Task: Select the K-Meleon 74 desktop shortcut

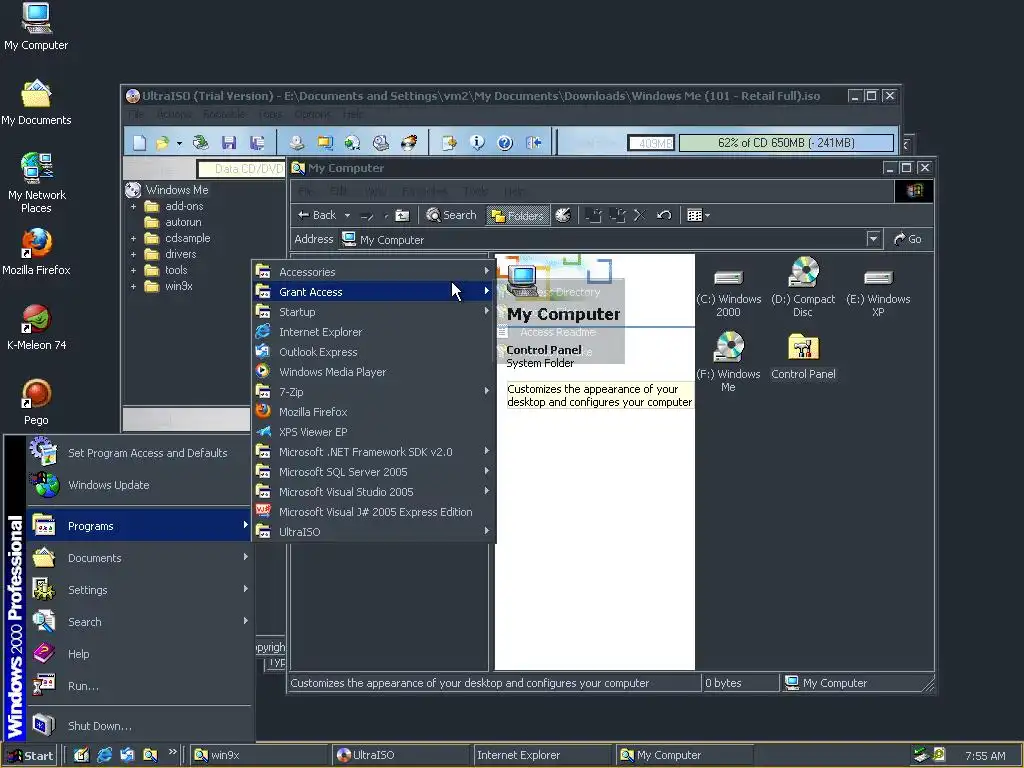Action: 36,327
